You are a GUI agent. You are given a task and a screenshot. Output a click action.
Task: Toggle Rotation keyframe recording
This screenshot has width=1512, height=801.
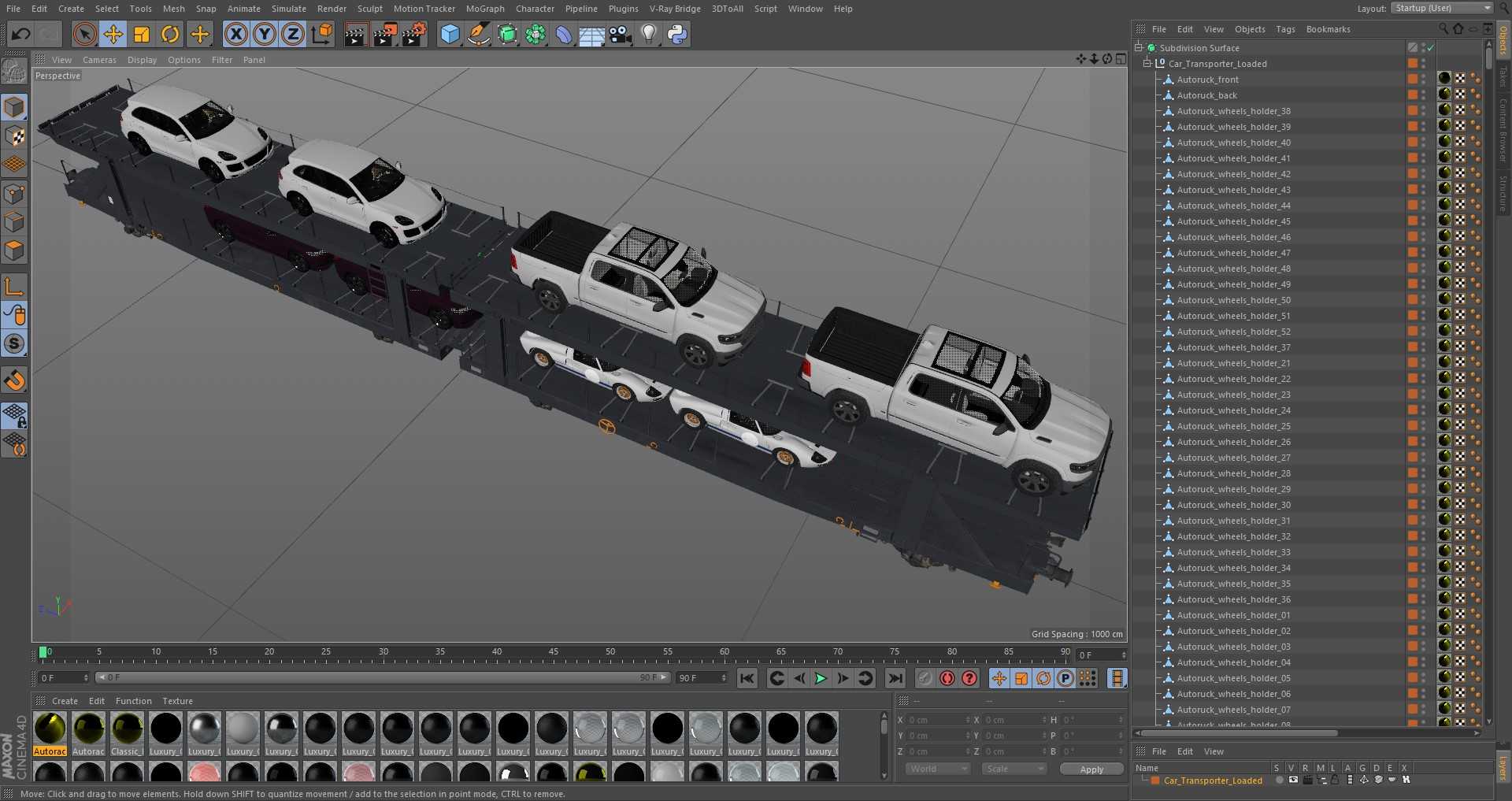click(1043, 678)
